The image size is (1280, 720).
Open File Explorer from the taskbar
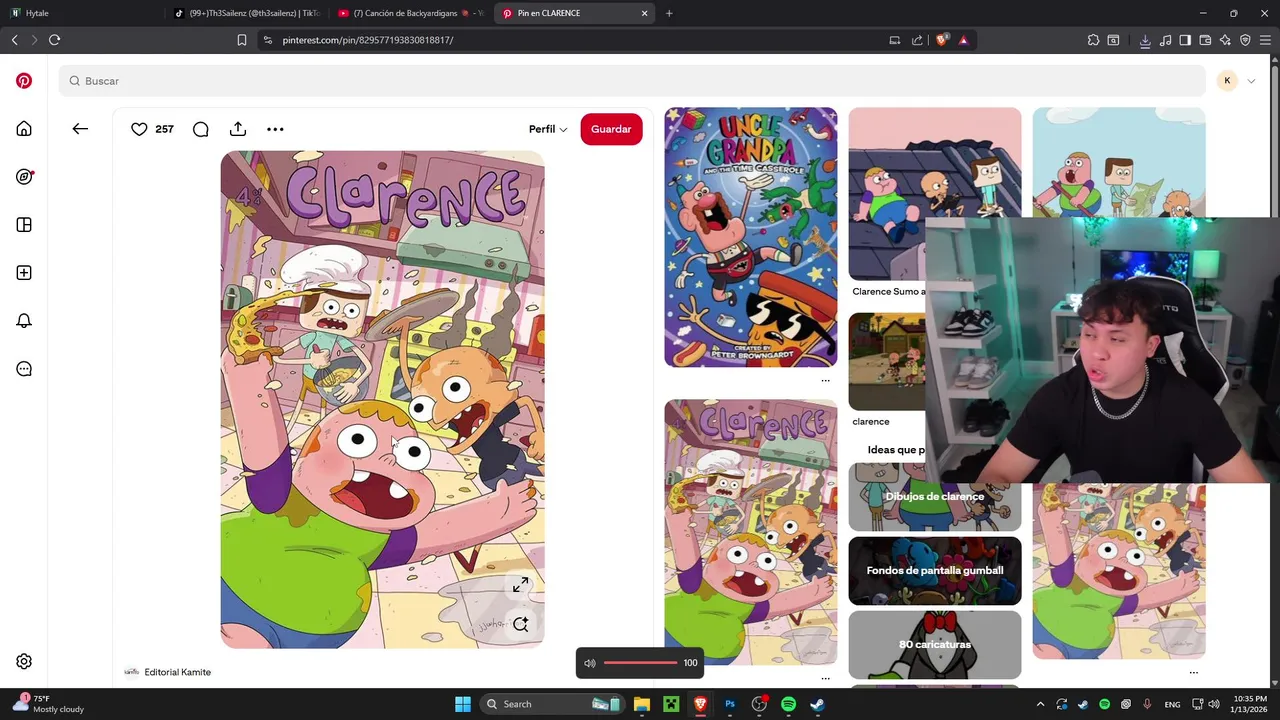click(x=642, y=704)
